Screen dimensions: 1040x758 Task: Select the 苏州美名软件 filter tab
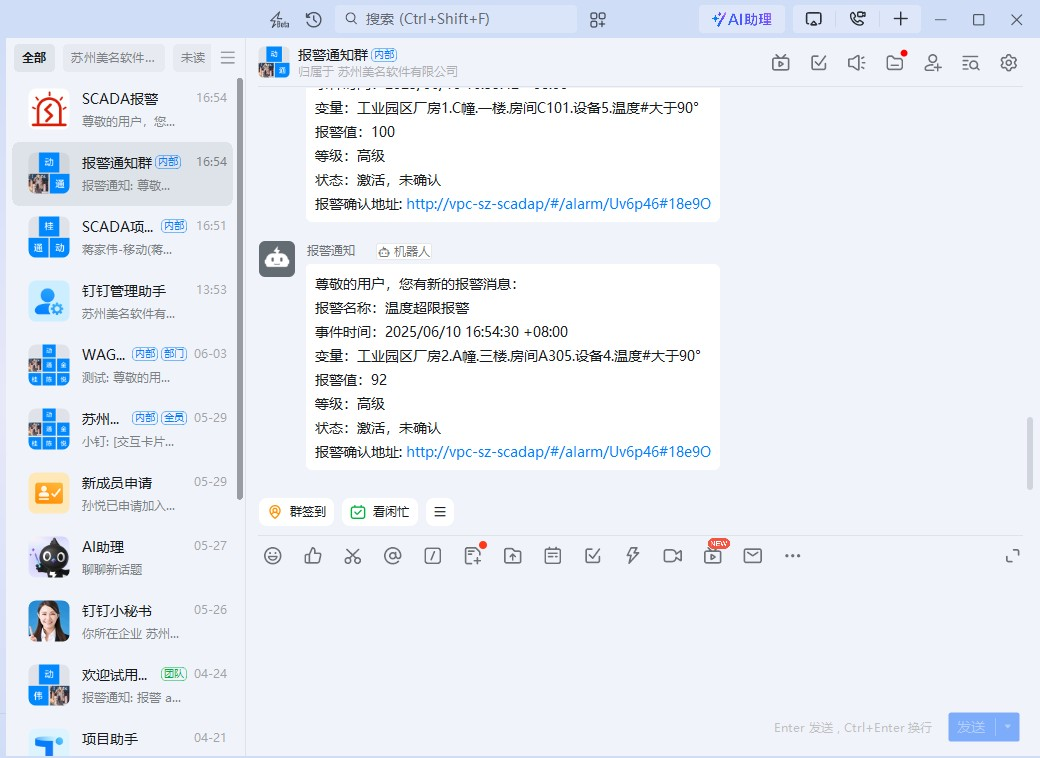(113, 58)
